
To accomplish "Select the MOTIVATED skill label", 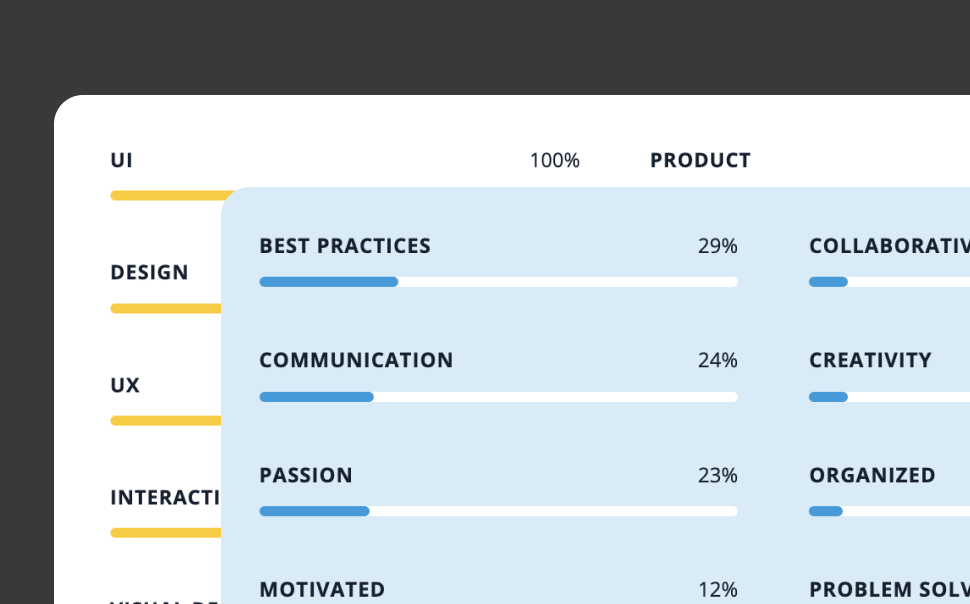I will point(322,590).
